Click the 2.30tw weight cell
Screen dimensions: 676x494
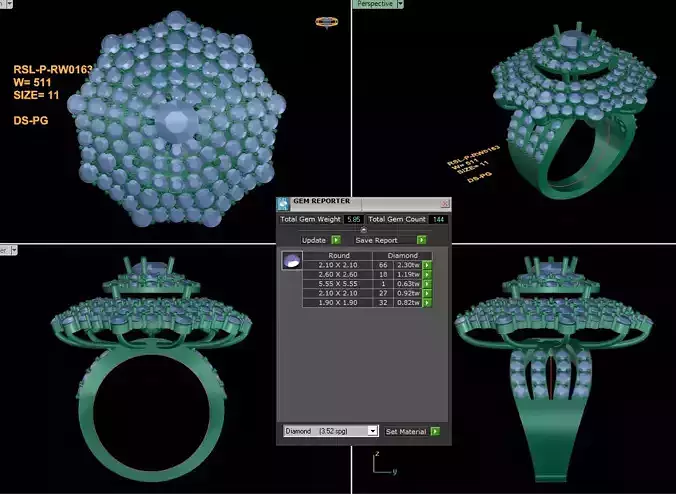408,265
